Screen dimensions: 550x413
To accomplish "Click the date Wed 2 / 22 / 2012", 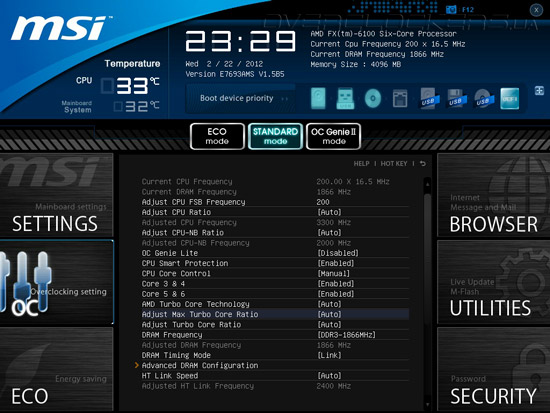I will click(224, 64).
